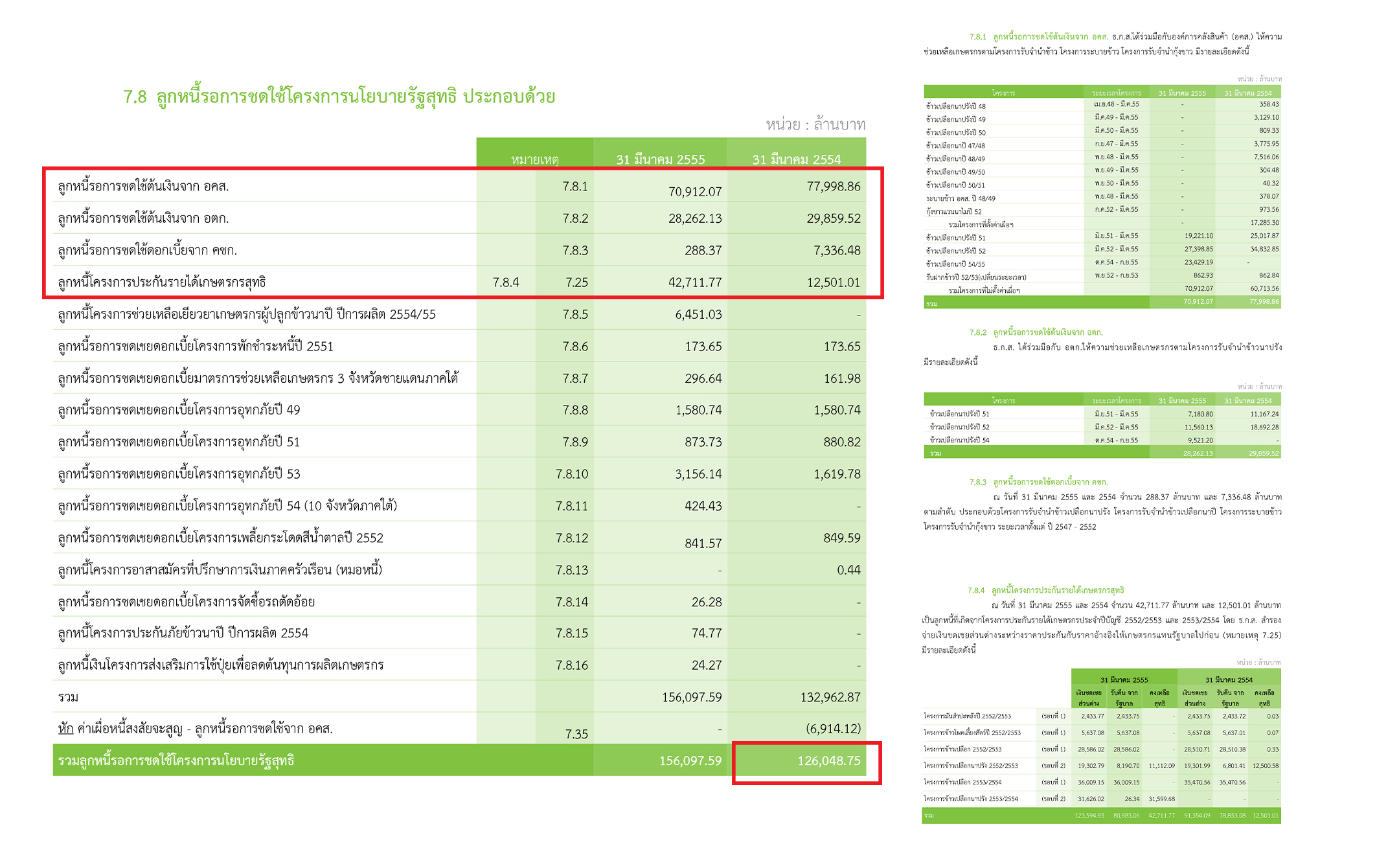Viewport: 1399px width, 868px height.
Task: Click the 7.8.4 sub-section heading on right
Action: (1045, 590)
